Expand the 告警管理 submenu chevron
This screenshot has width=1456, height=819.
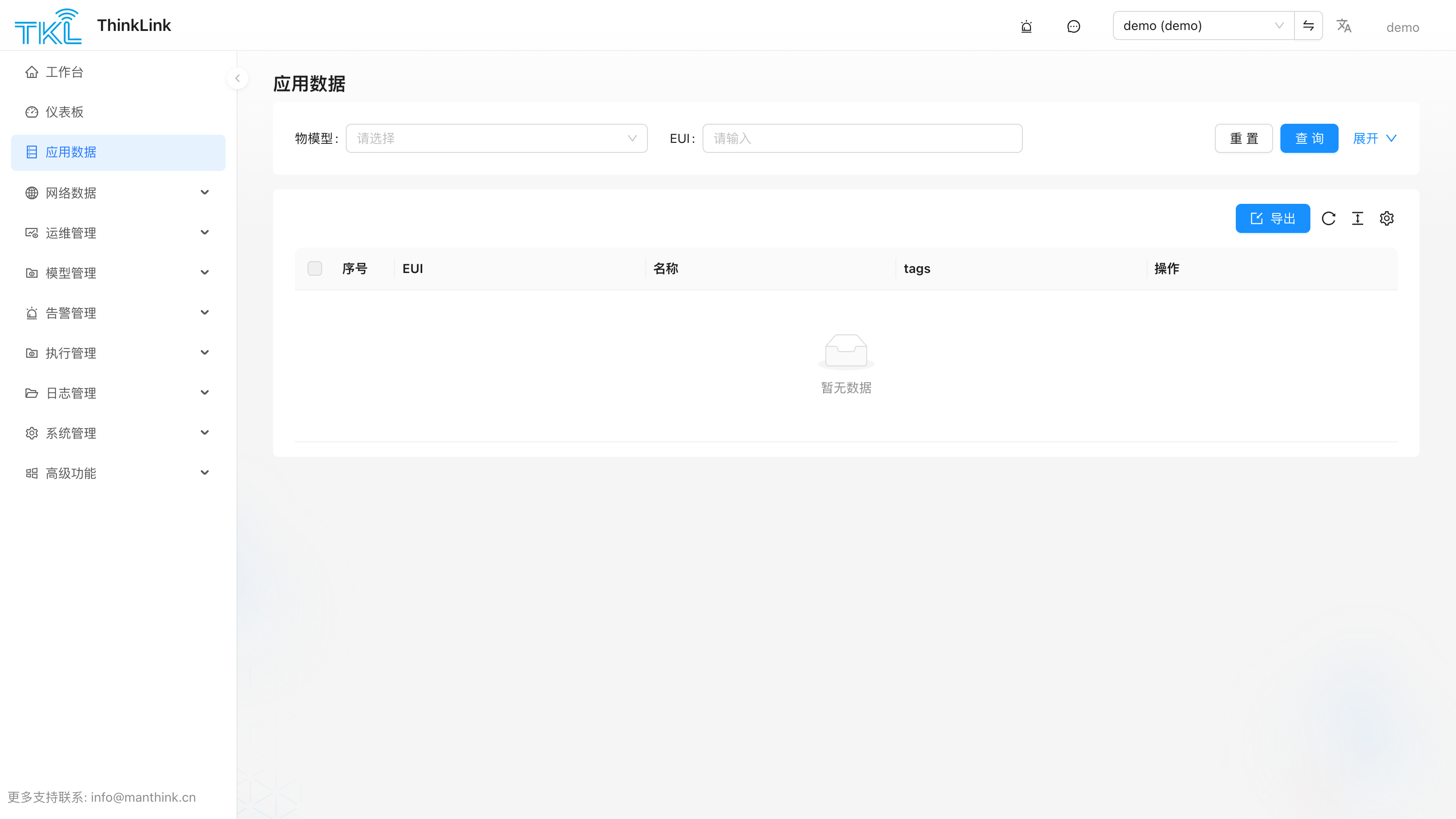point(205,313)
